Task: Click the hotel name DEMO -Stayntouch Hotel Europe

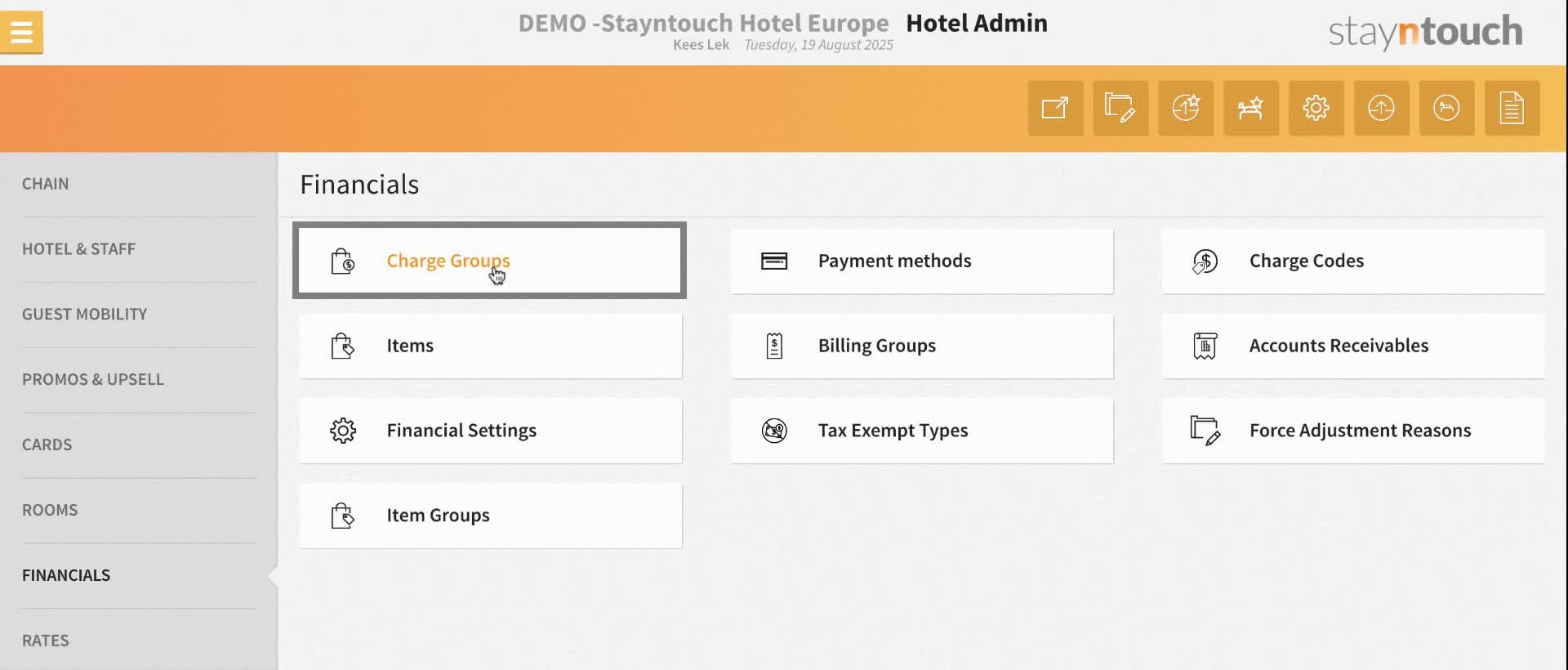Action: tap(703, 23)
